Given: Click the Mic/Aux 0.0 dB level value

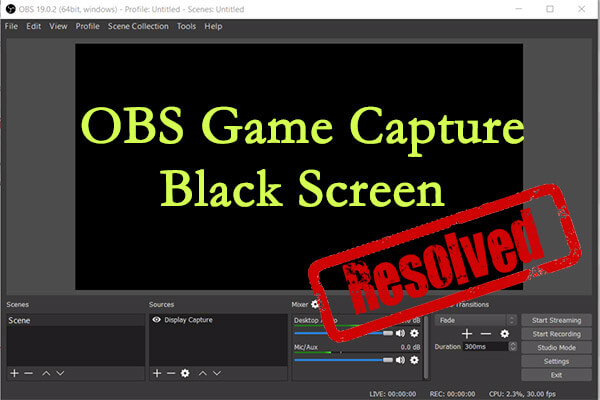Looking at the screenshot, I should pyautogui.click(x=410, y=347).
